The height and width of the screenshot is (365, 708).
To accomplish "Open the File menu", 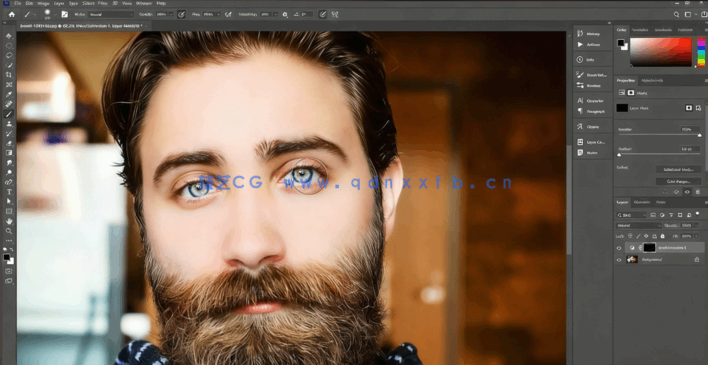I will click(18, 3).
